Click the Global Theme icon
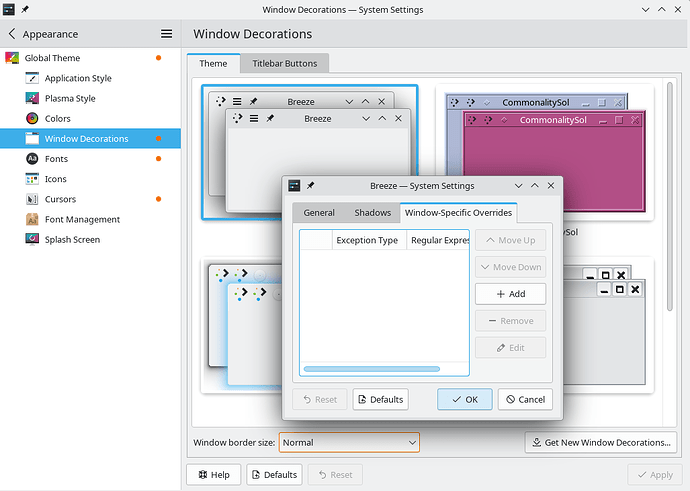The width and height of the screenshot is (690, 491). (12, 58)
